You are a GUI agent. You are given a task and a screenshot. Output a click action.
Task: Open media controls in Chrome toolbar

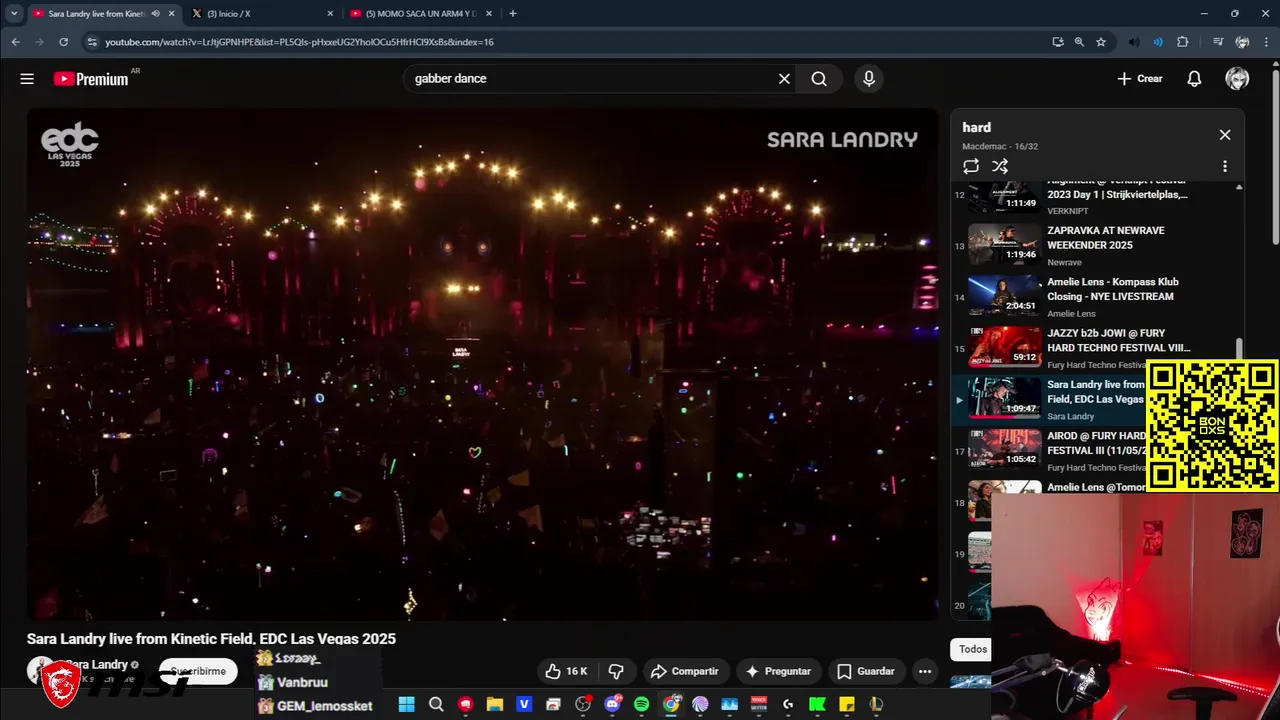click(1217, 42)
